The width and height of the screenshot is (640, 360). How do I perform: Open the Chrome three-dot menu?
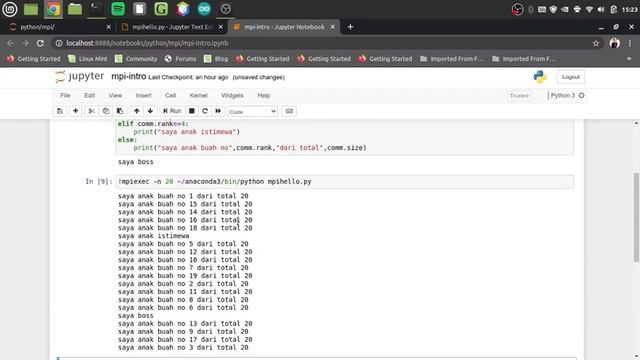(x=630, y=43)
